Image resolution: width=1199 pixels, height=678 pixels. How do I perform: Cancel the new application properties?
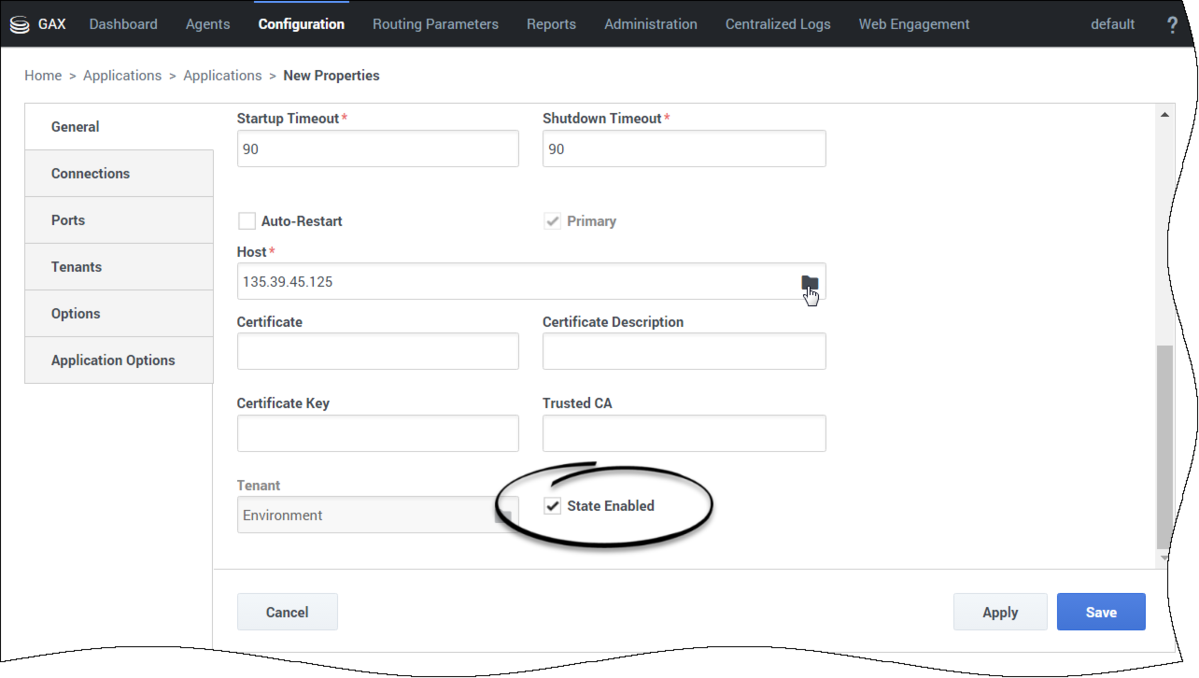pyautogui.click(x=287, y=612)
